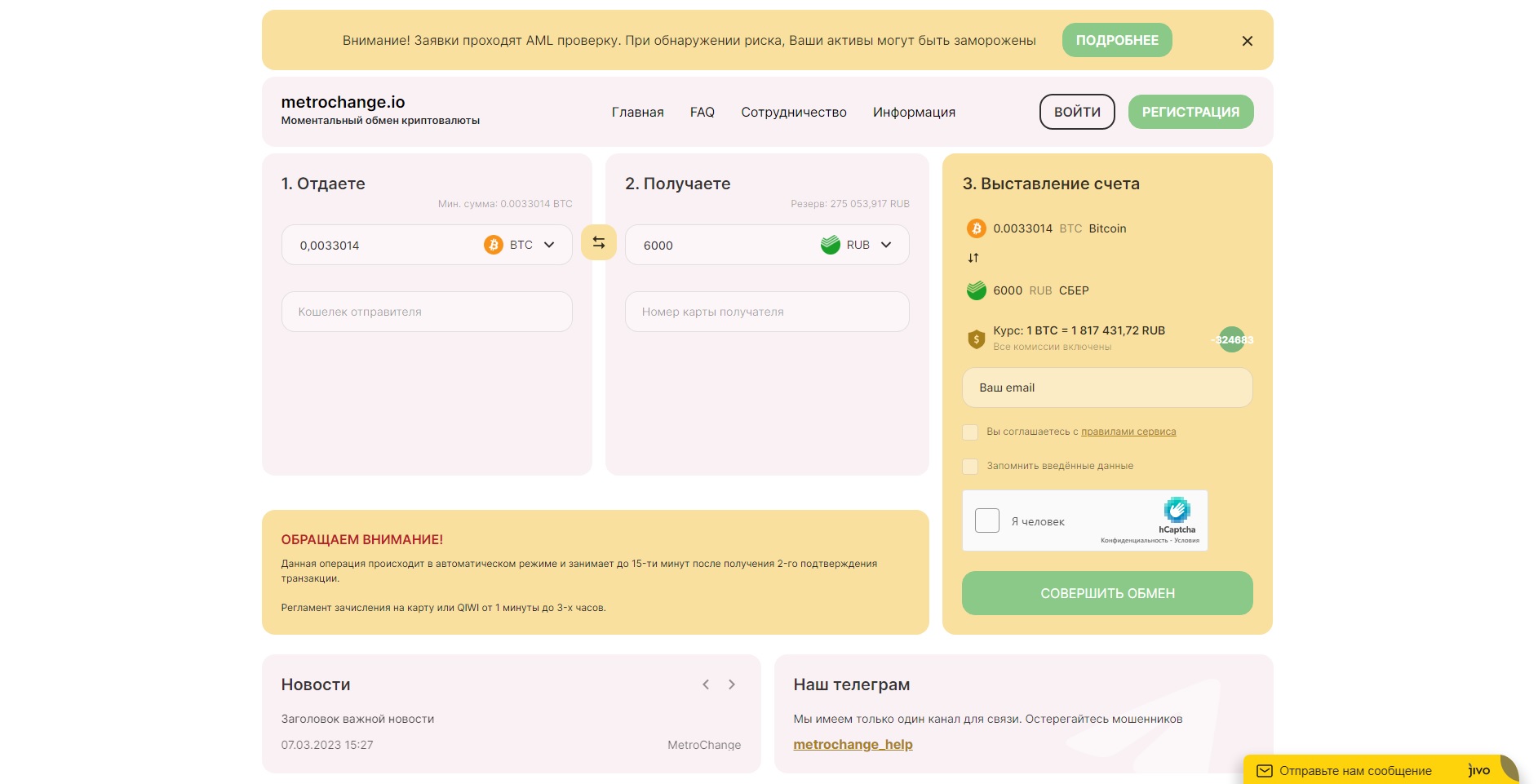
Task: Close the AML warning banner
Action: pos(1247,41)
